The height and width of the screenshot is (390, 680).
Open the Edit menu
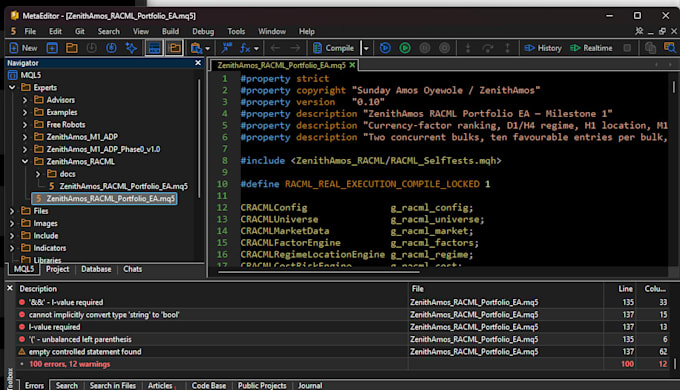click(55, 31)
